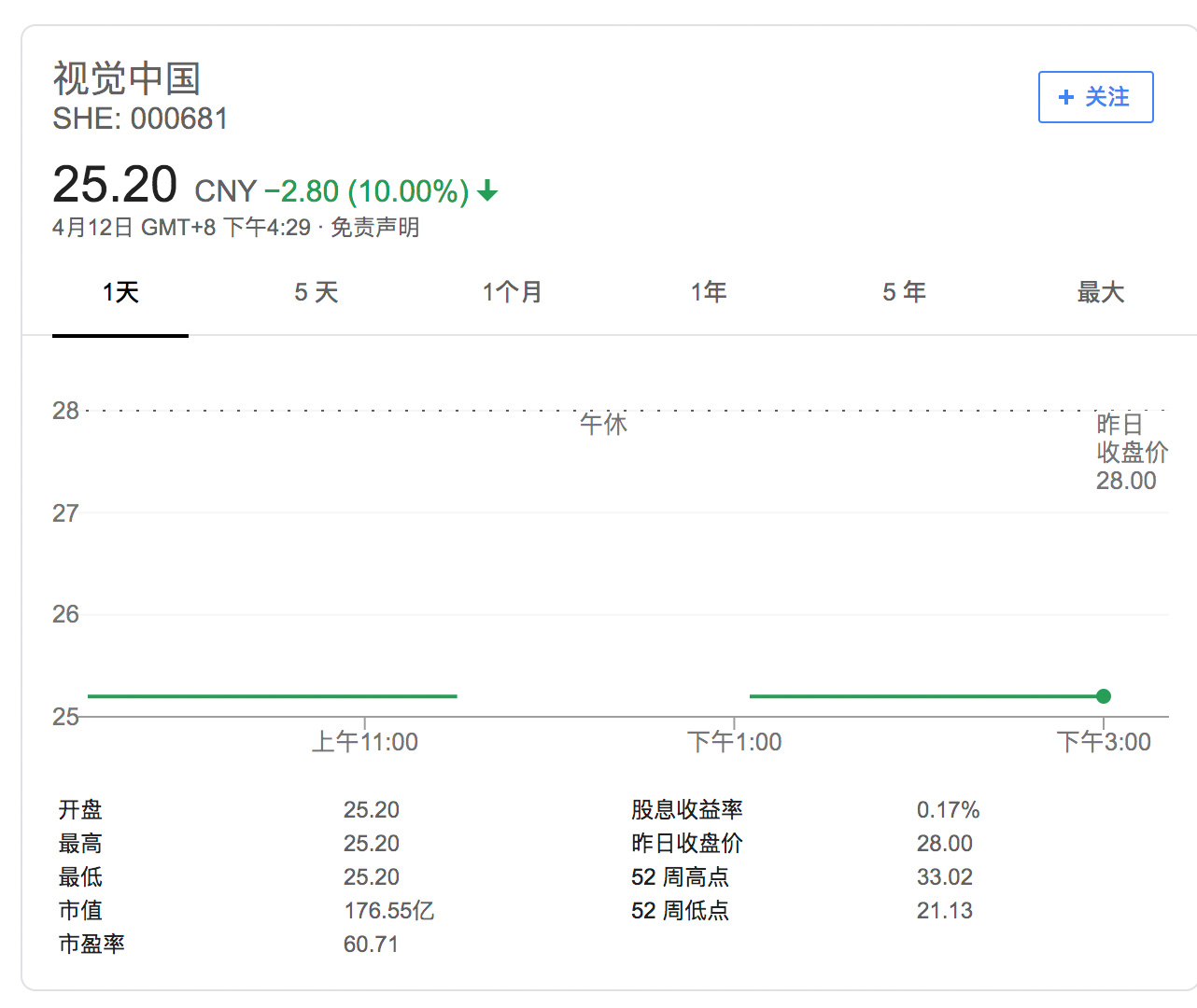The width and height of the screenshot is (1197, 1008).
Task: Click the 昨日收盘价 28.00 chart annotation
Action: click(1132, 453)
